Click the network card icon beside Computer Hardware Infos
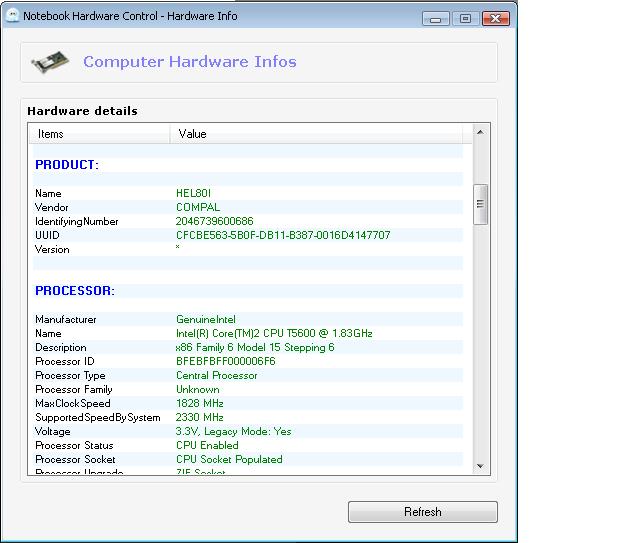The height and width of the screenshot is (543, 640). click(50, 62)
